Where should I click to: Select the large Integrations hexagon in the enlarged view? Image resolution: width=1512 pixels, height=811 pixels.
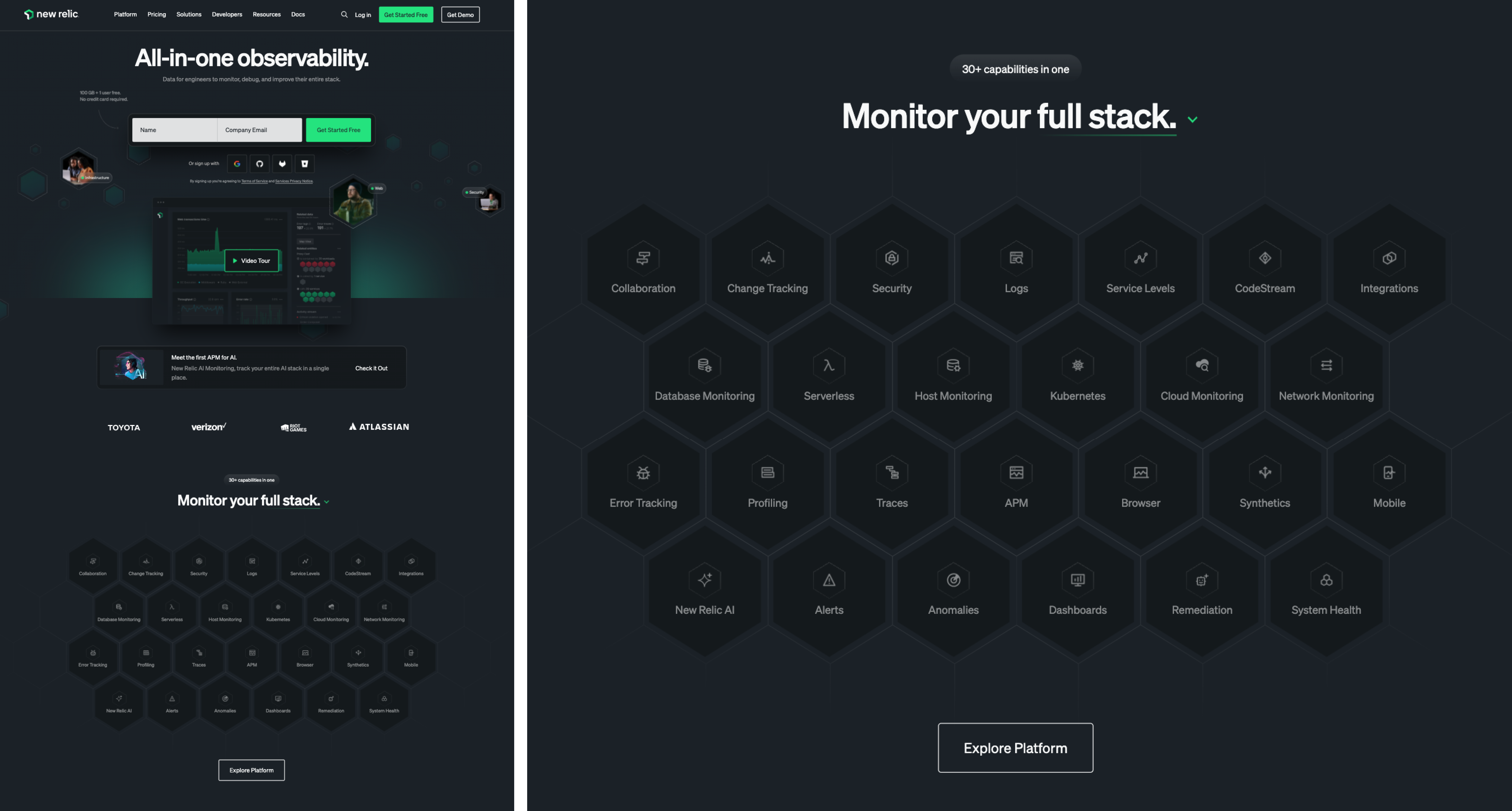pyautogui.click(x=1389, y=269)
